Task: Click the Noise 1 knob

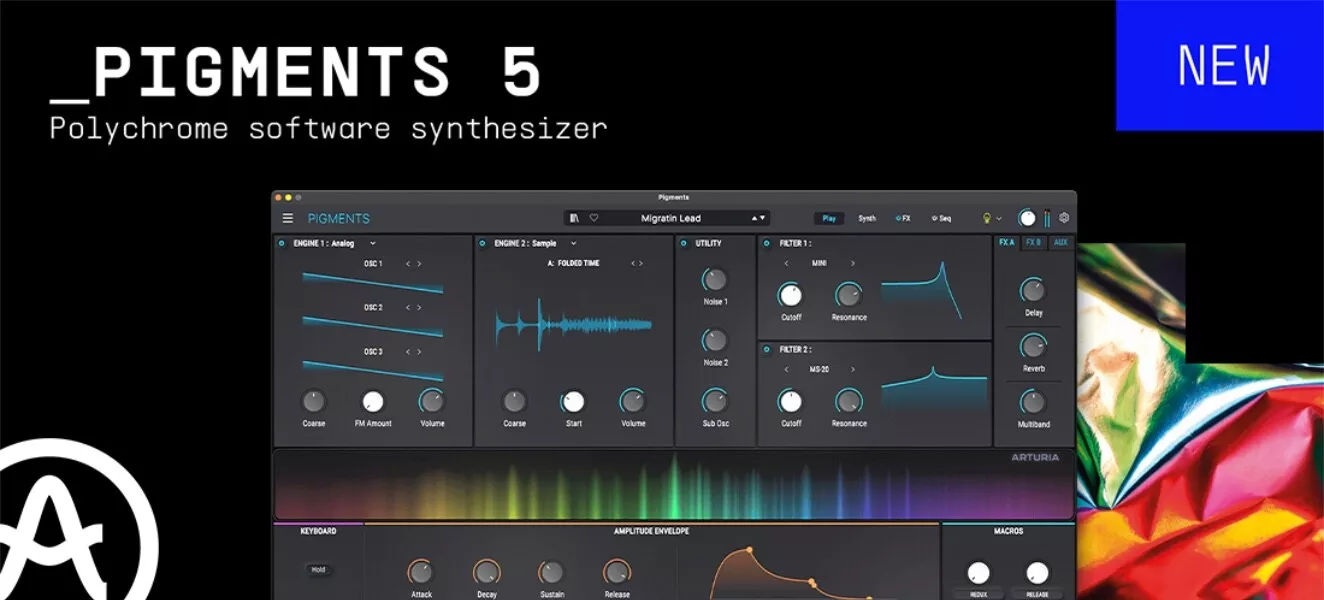Action: (715, 280)
